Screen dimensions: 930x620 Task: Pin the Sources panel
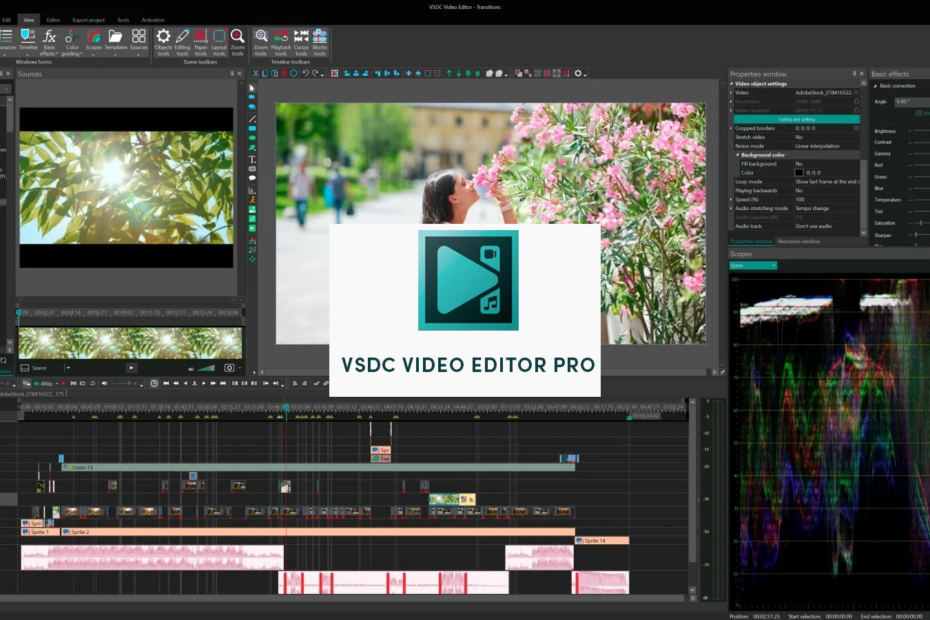[232, 74]
